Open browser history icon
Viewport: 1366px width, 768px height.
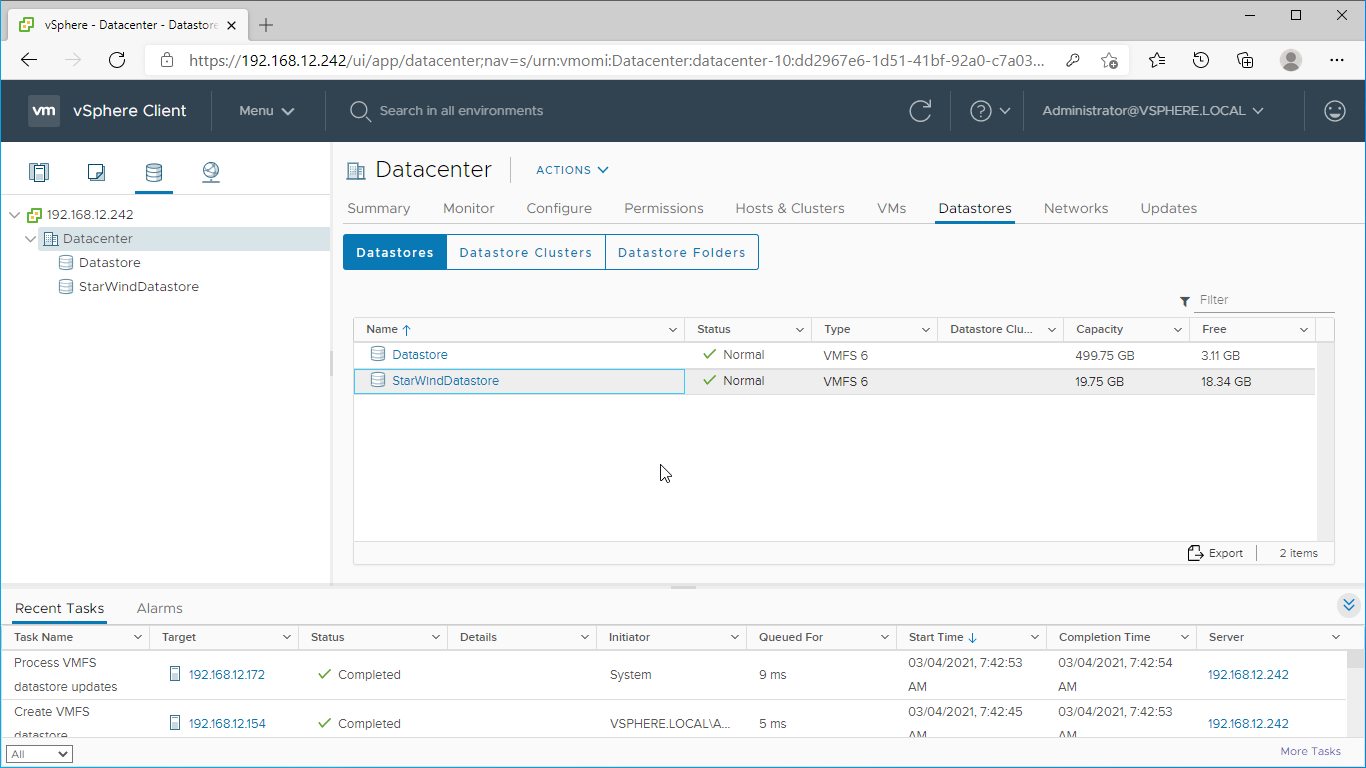pos(1201,60)
